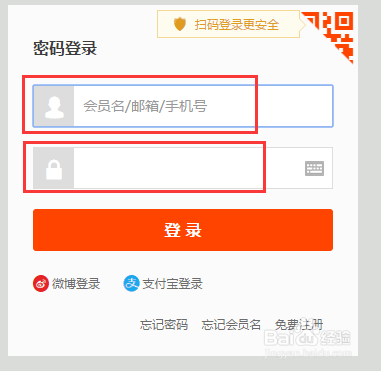Viewport: 381px width, 371px height.
Task: Click the red Weibo logo icon
Action: 41,284
